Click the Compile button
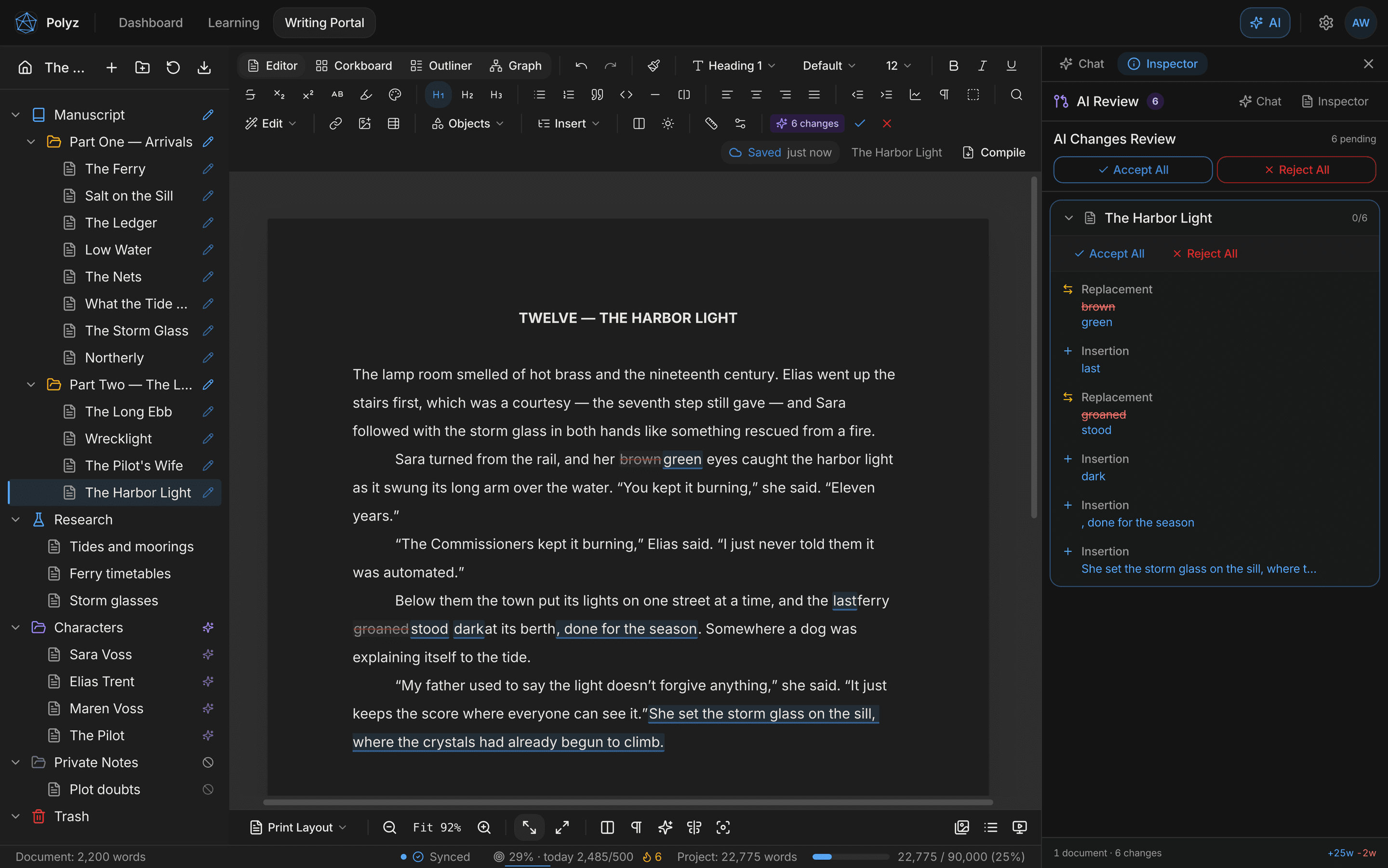The width and height of the screenshot is (1388, 868). click(994, 153)
